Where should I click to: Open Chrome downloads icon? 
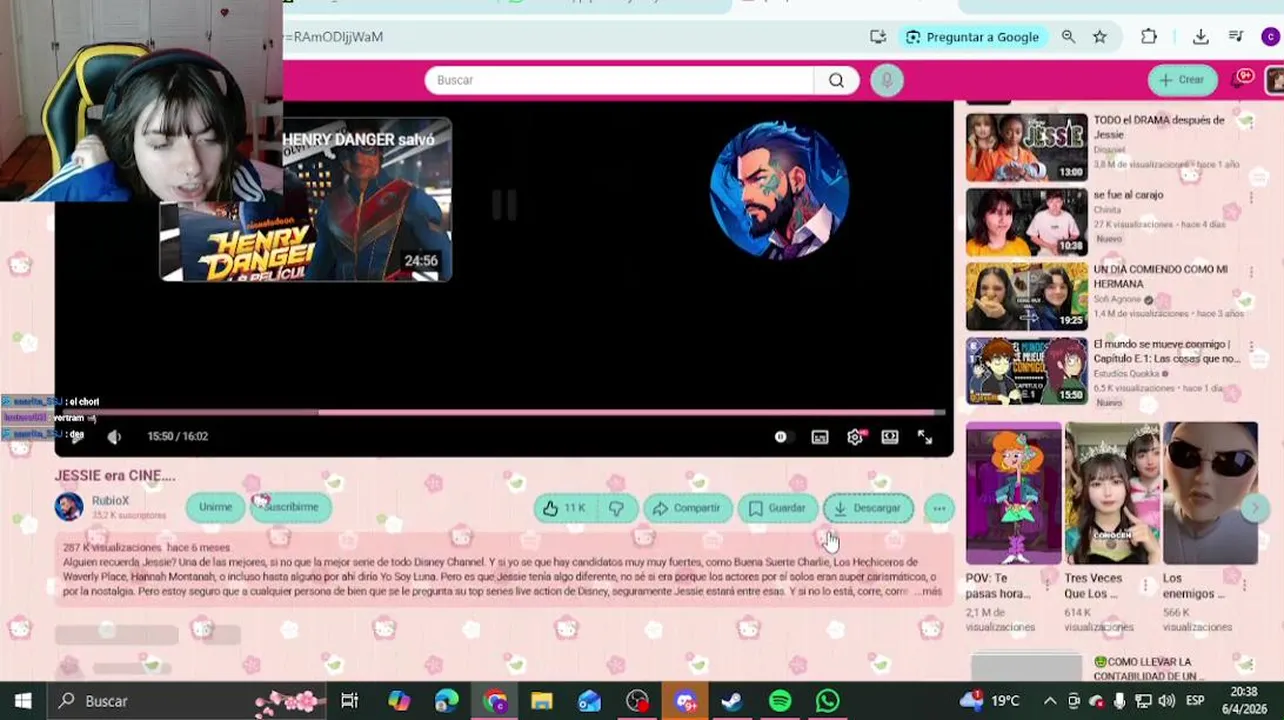click(x=1201, y=37)
